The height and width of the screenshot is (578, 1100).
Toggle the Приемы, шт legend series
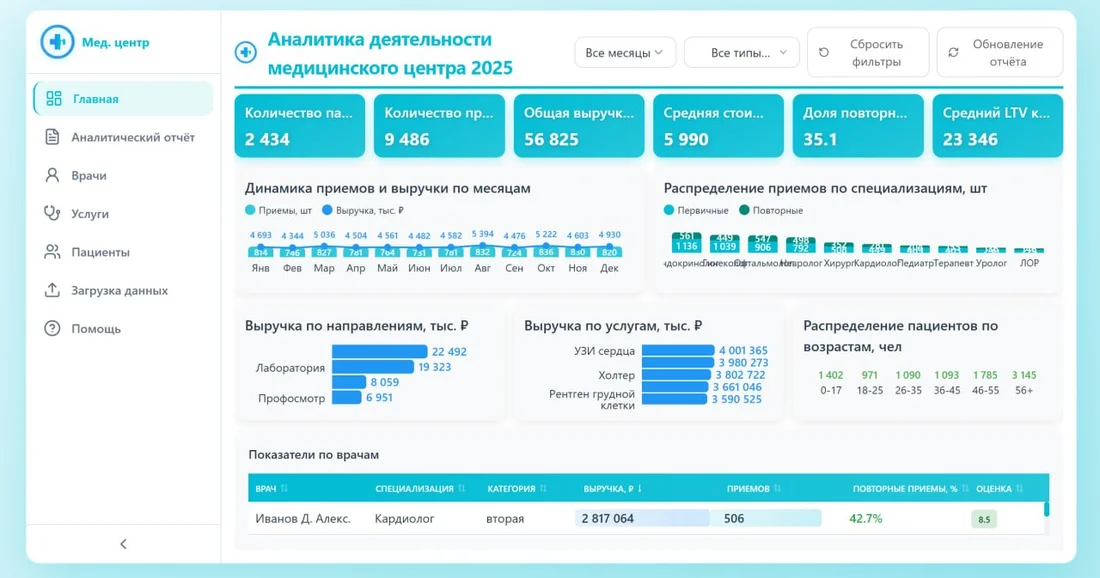(x=278, y=210)
